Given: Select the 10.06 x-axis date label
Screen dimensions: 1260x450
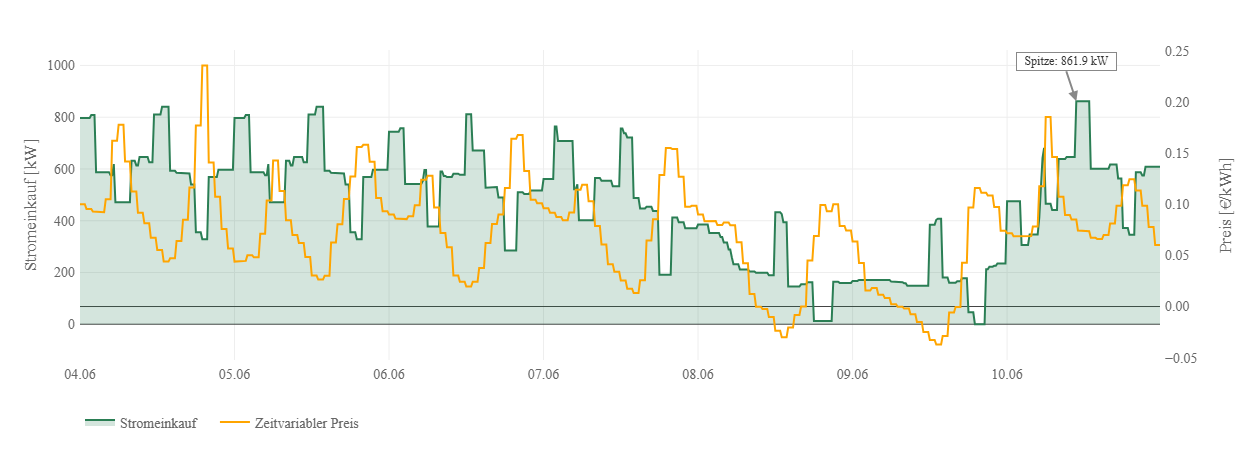Looking at the screenshot, I should (x=1006, y=375).
